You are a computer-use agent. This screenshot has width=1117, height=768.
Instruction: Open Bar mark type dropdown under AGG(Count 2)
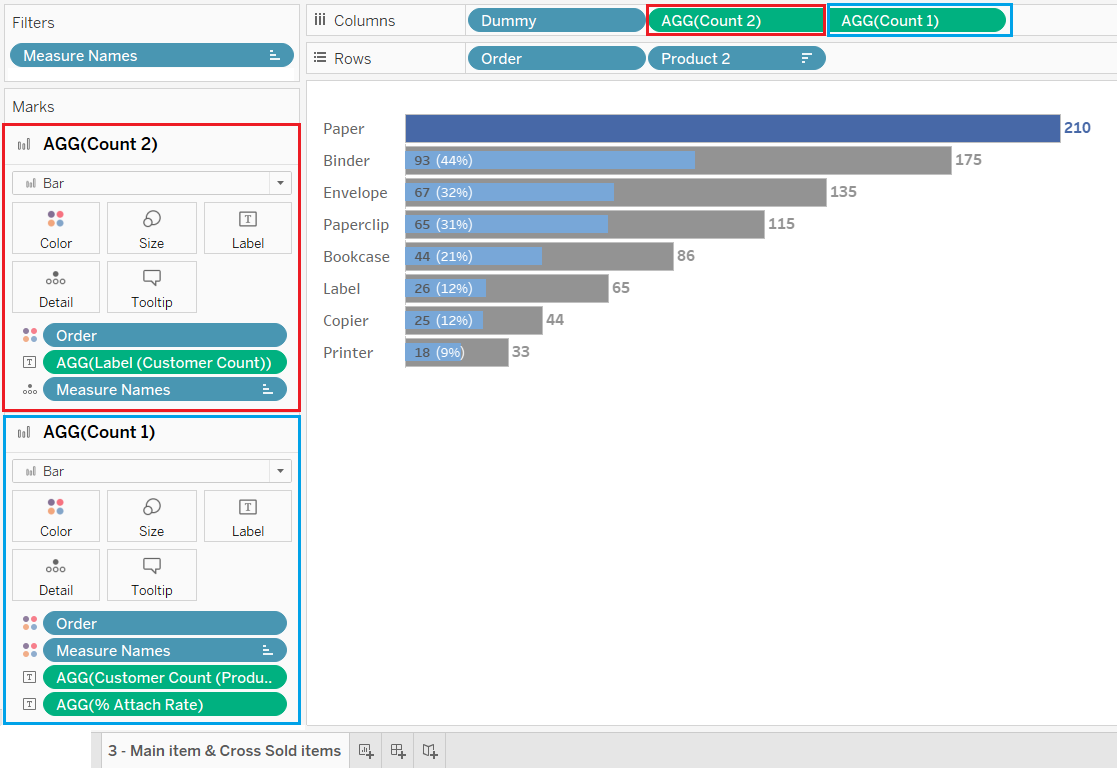280,183
